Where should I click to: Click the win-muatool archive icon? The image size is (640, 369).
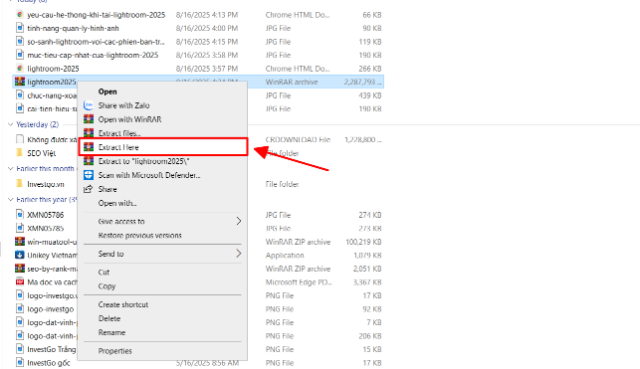point(20,241)
